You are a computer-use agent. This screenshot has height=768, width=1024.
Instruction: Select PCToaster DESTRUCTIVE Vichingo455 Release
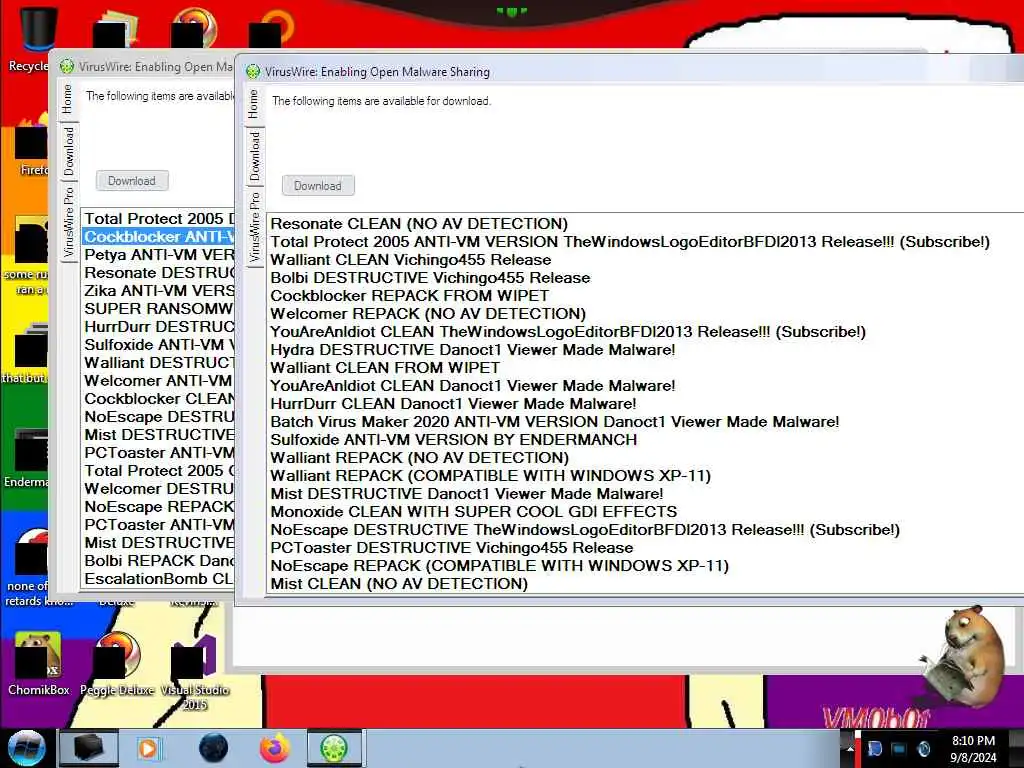452,547
